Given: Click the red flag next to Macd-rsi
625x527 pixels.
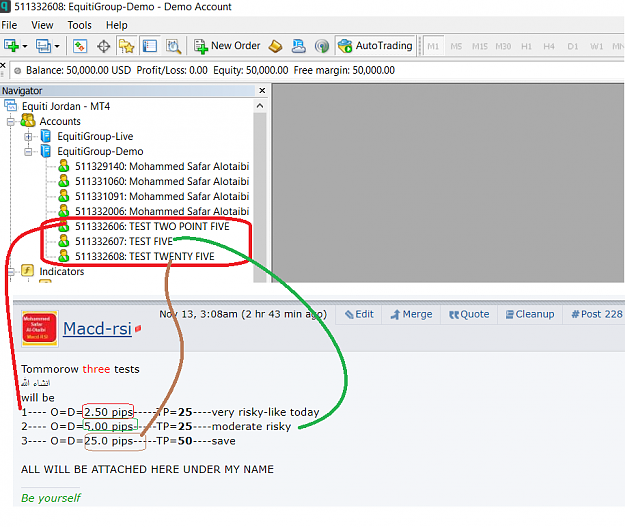Looking at the screenshot, I should coord(138,329).
